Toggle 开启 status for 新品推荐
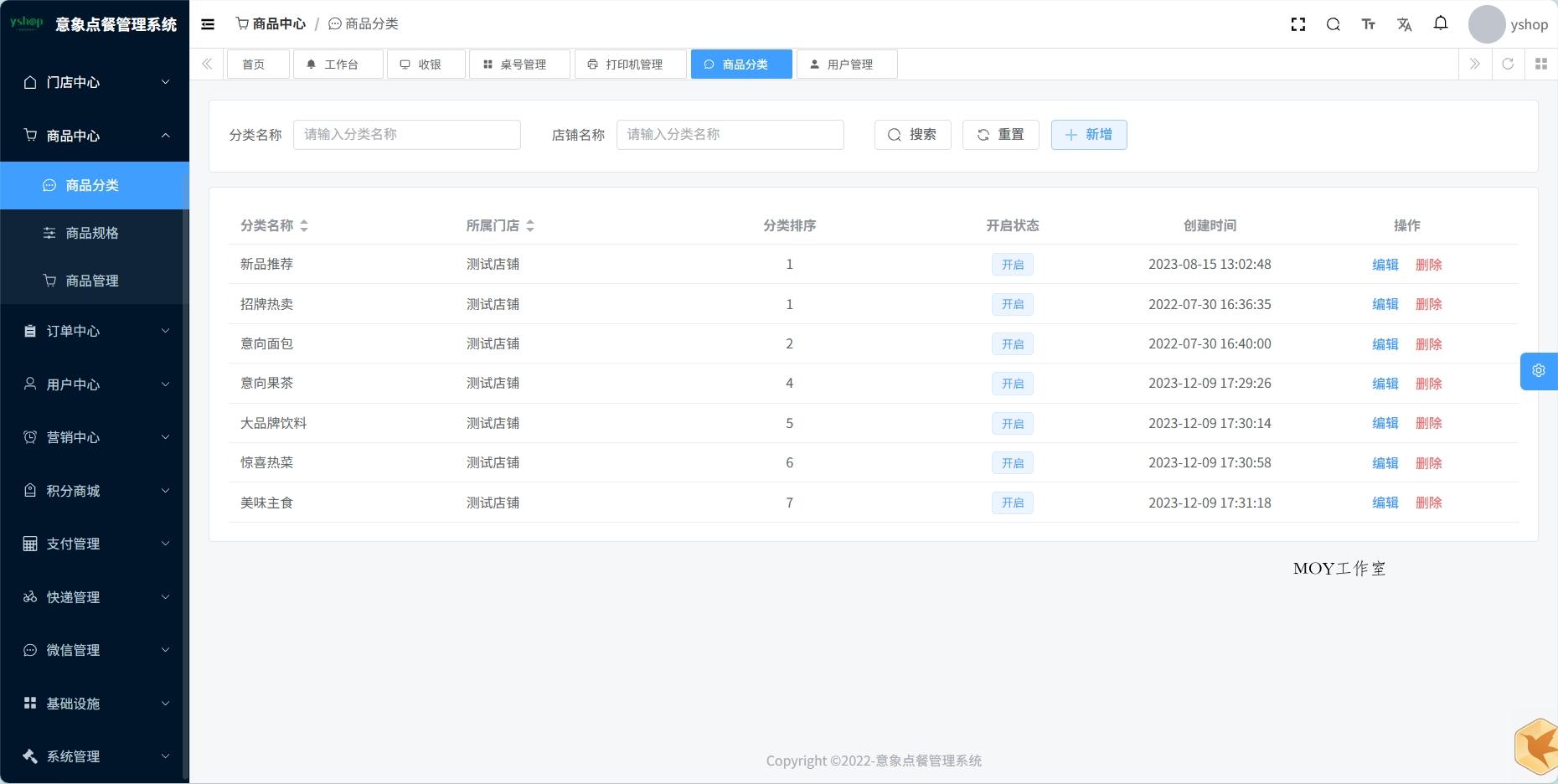1558x784 pixels. pyautogui.click(x=1012, y=264)
